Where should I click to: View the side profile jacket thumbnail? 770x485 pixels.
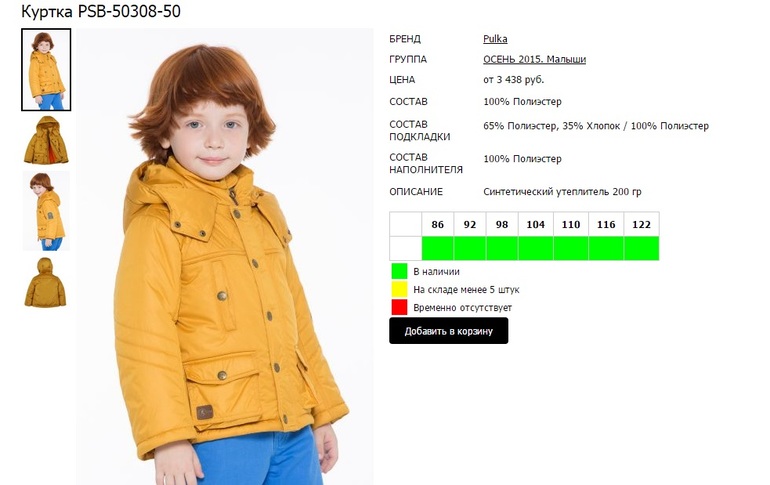46,211
